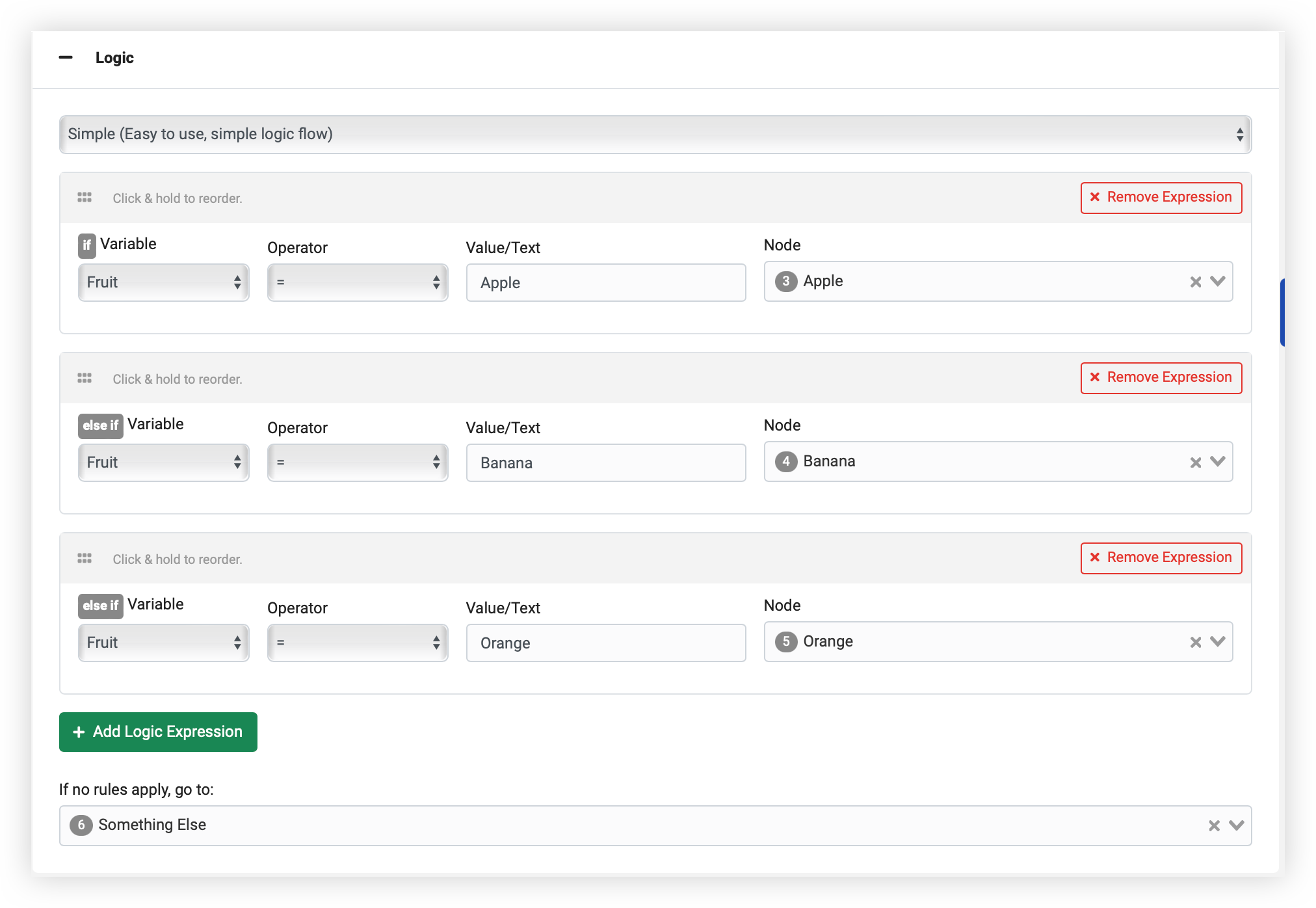Grab the Banana expression reorder handle

click(x=85, y=379)
